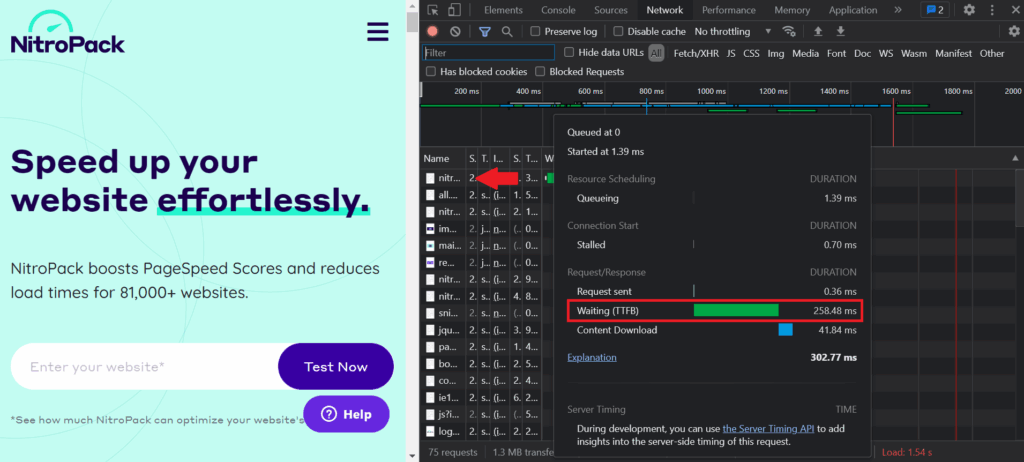Click the Waiting (TTFB) green bar
The image size is (1024, 462).
736,310
